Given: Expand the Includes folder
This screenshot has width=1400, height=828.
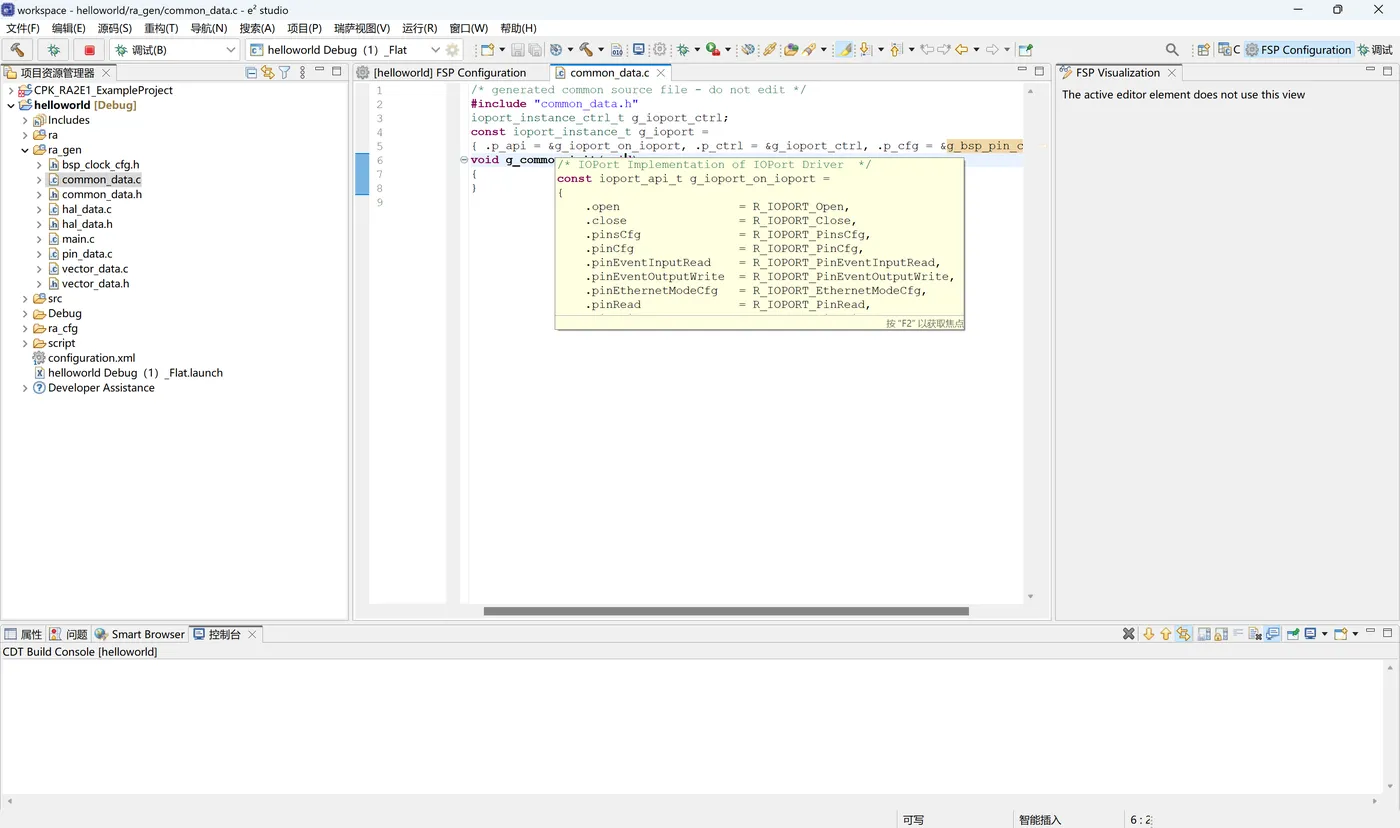Looking at the screenshot, I should pos(25,120).
